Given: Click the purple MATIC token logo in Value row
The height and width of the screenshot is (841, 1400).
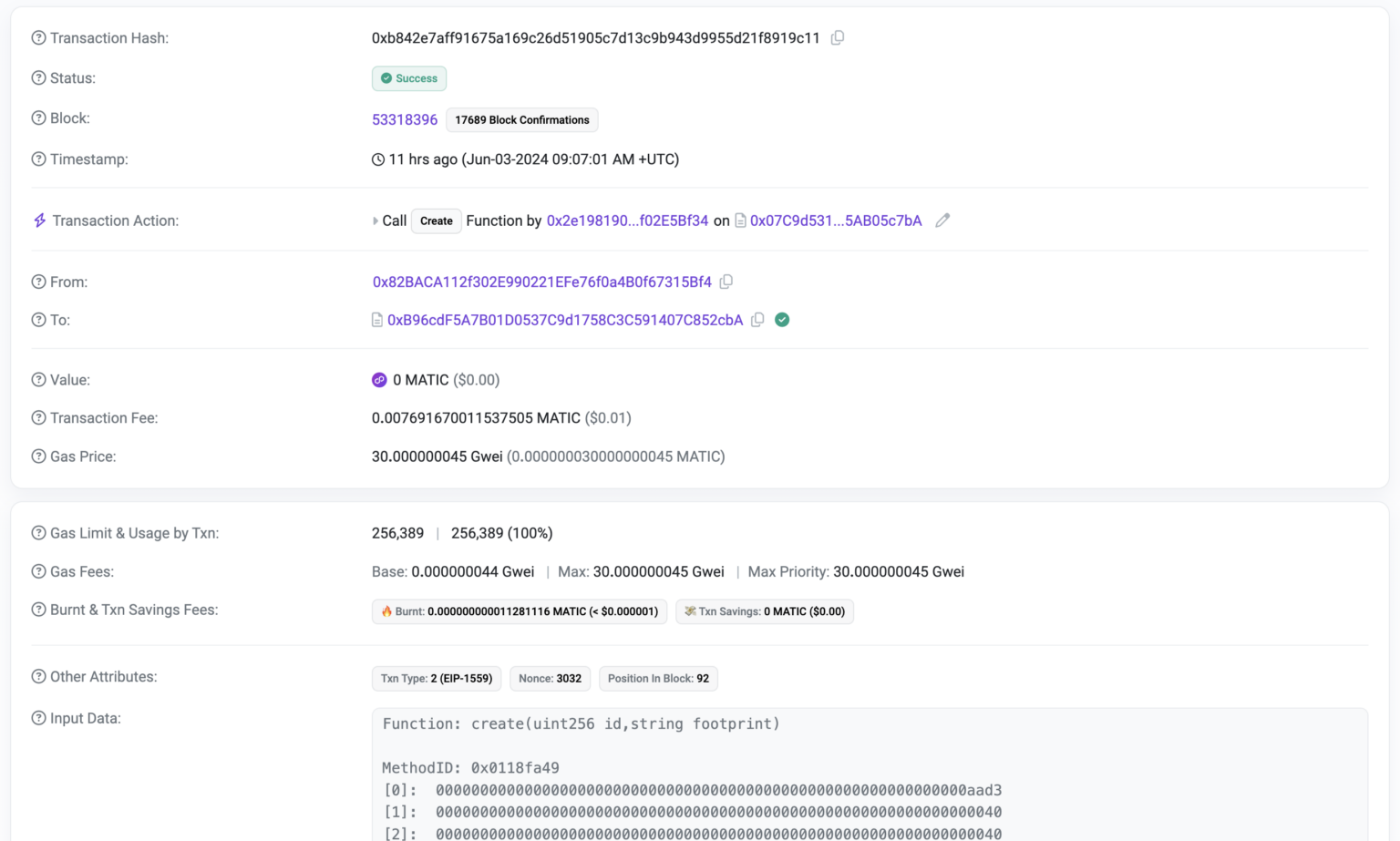Looking at the screenshot, I should coord(379,380).
